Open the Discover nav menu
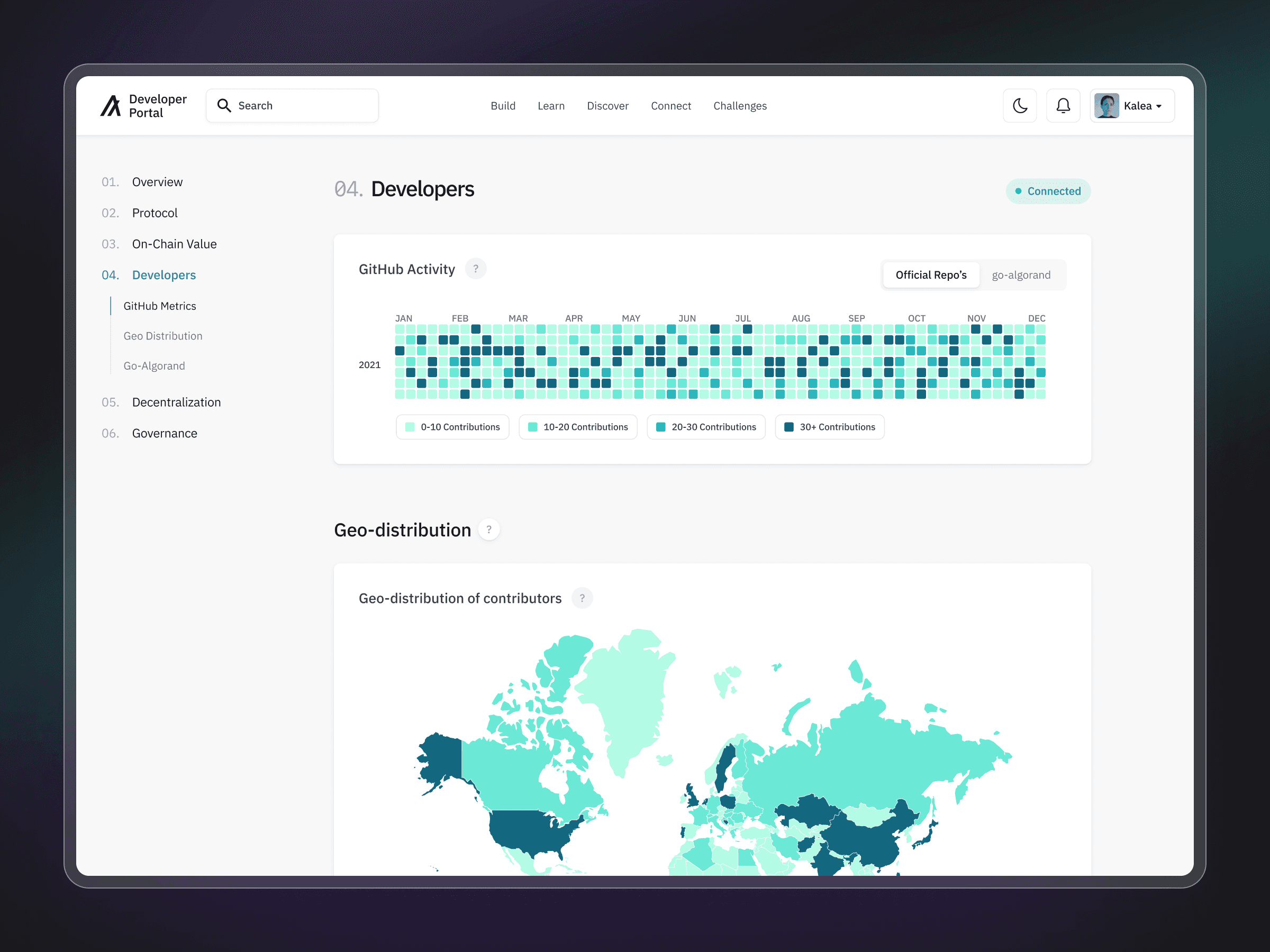1270x952 pixels. tap(607, 106)
